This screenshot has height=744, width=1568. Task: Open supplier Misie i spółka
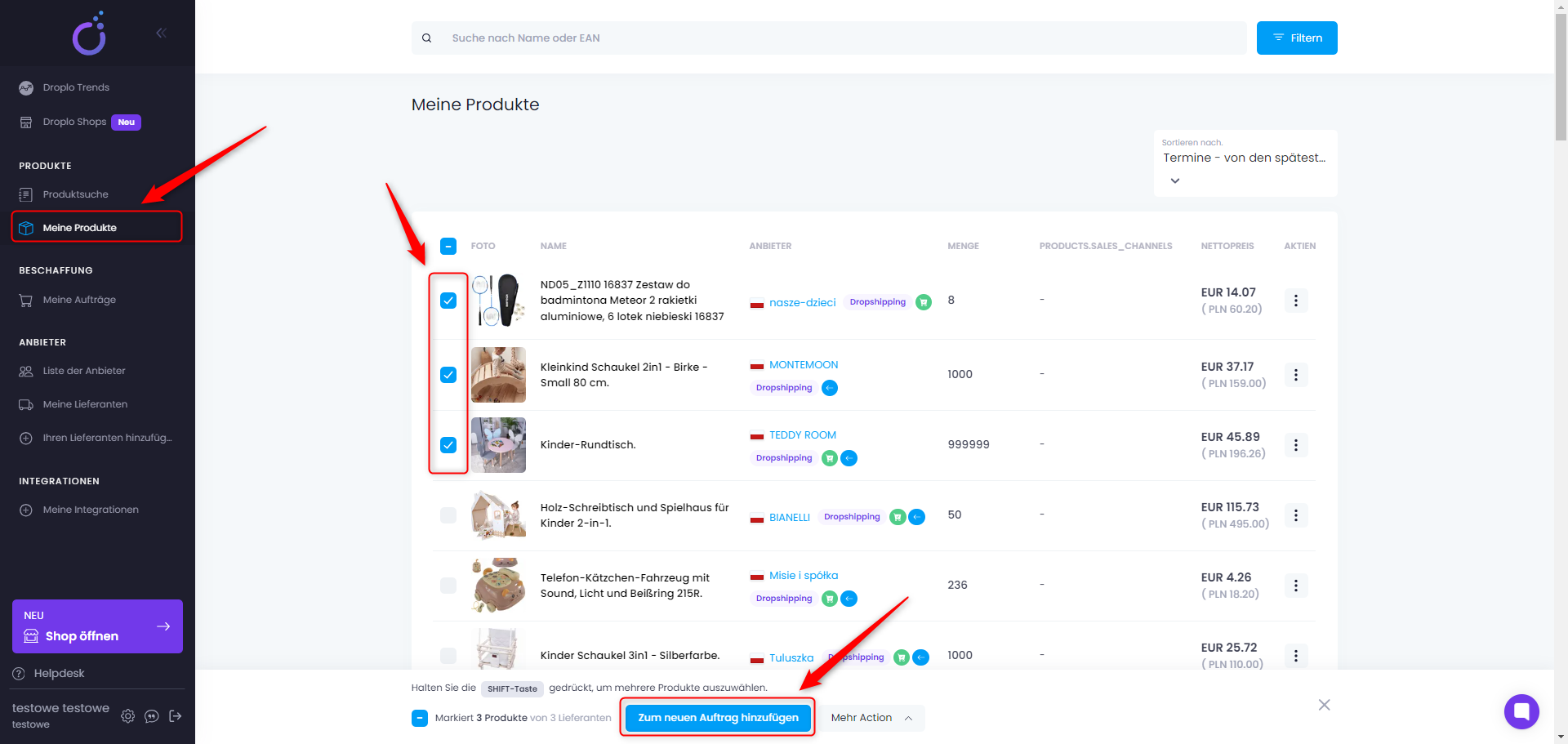point(804,576)
